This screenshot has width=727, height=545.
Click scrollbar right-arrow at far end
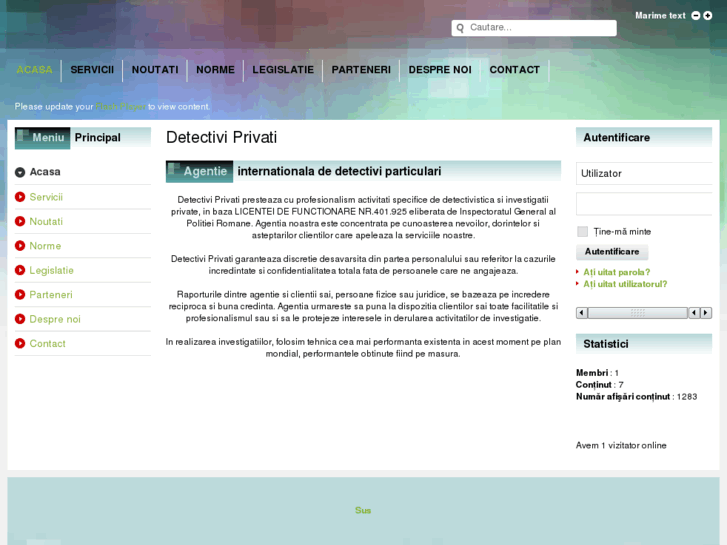click(706, 313)
